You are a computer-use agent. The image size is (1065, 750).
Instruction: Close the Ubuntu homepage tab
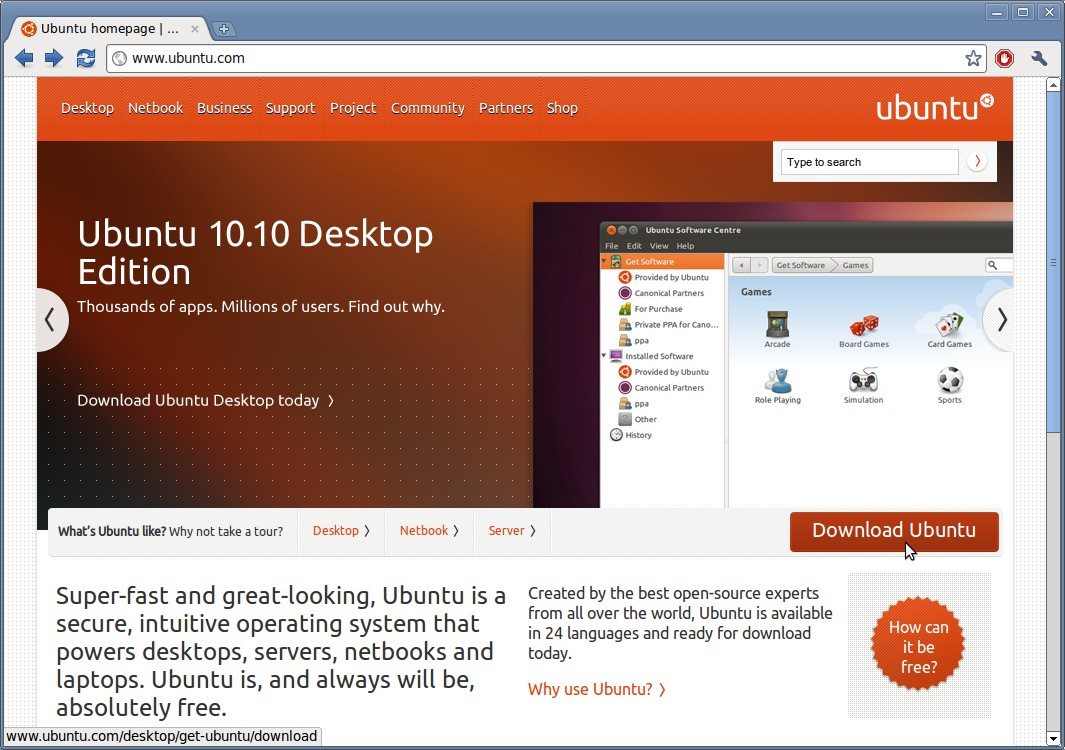click(195, 29)
